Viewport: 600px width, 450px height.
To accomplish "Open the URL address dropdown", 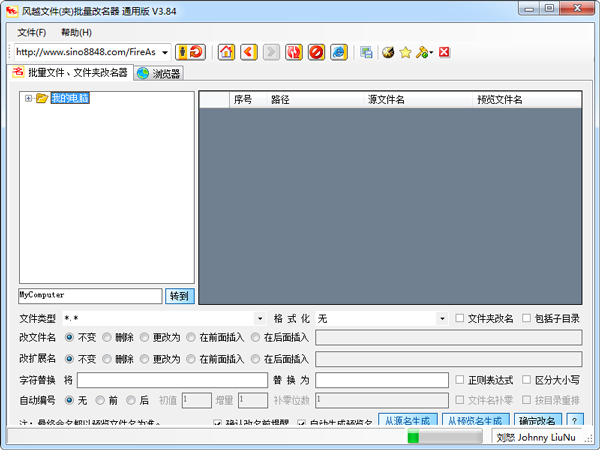I will (x=165, y=52).
